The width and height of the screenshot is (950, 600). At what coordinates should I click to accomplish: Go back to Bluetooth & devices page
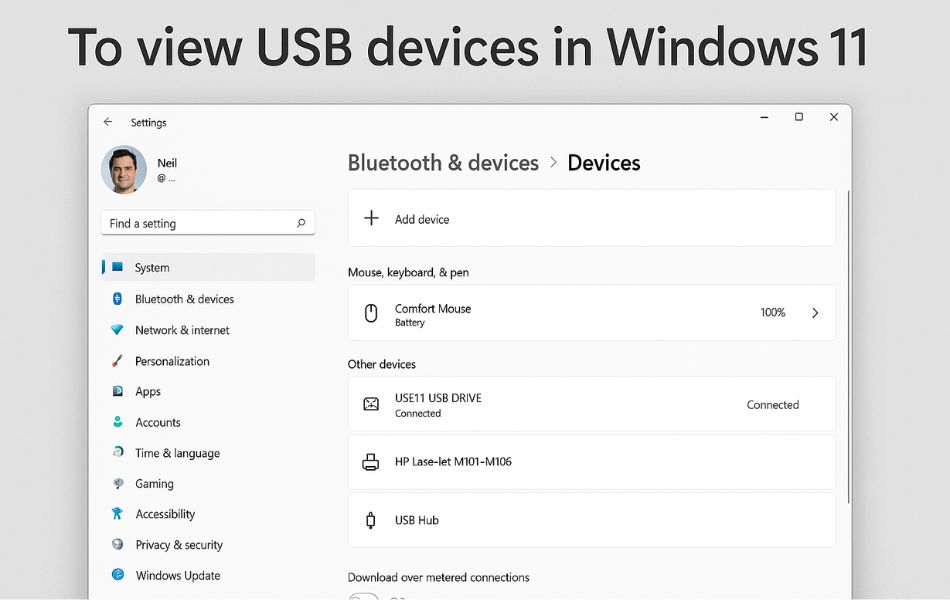pos(443,162)
